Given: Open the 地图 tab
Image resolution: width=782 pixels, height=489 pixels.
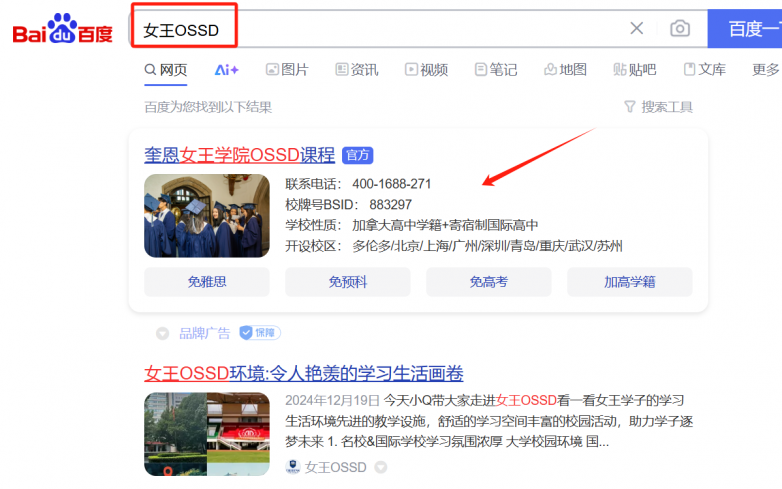Looking at the screenshot, I should [565, 70].
